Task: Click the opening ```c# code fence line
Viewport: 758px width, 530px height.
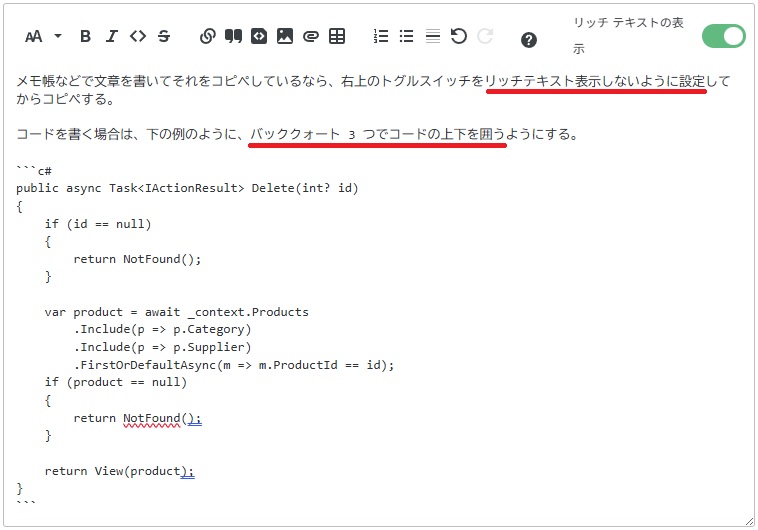Action: click(x=34, y=170)
